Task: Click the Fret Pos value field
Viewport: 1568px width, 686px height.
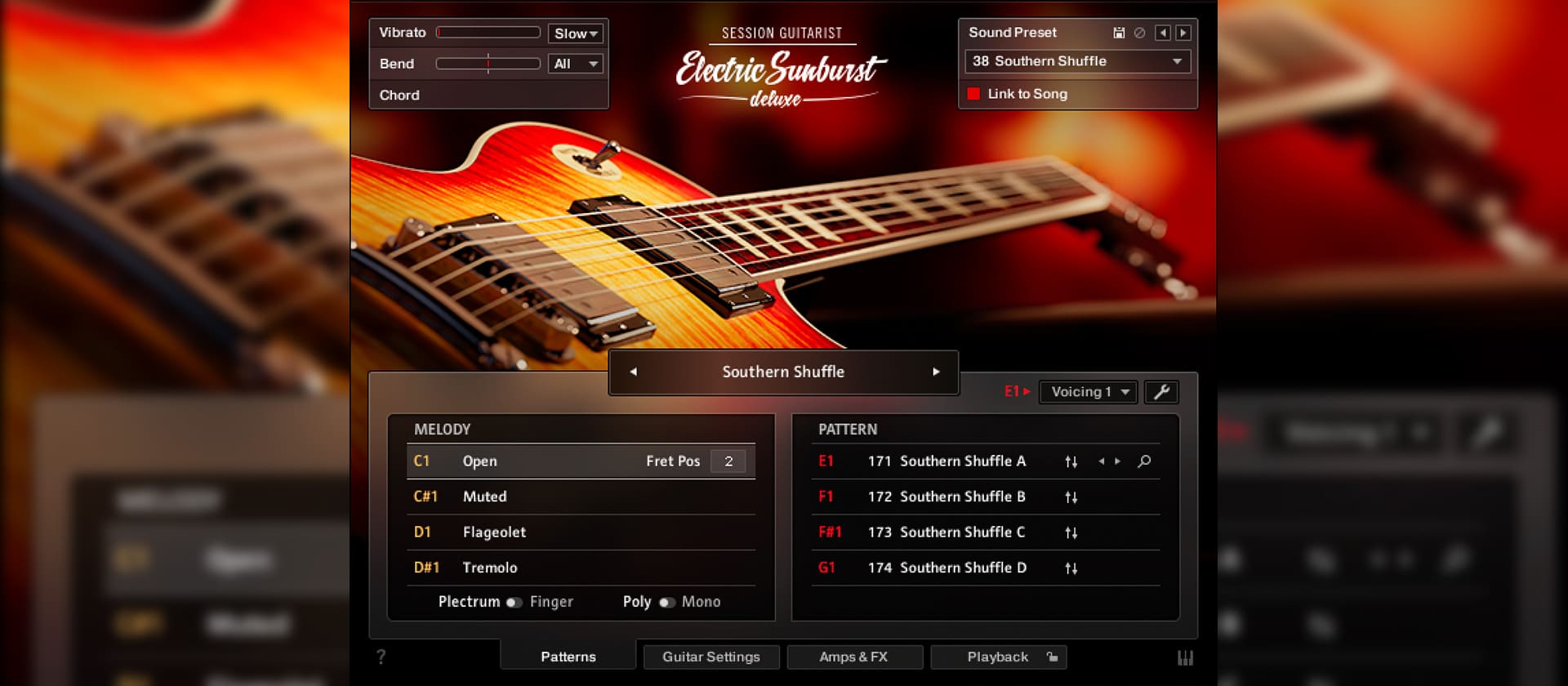Action: click(x=728, y=461)
